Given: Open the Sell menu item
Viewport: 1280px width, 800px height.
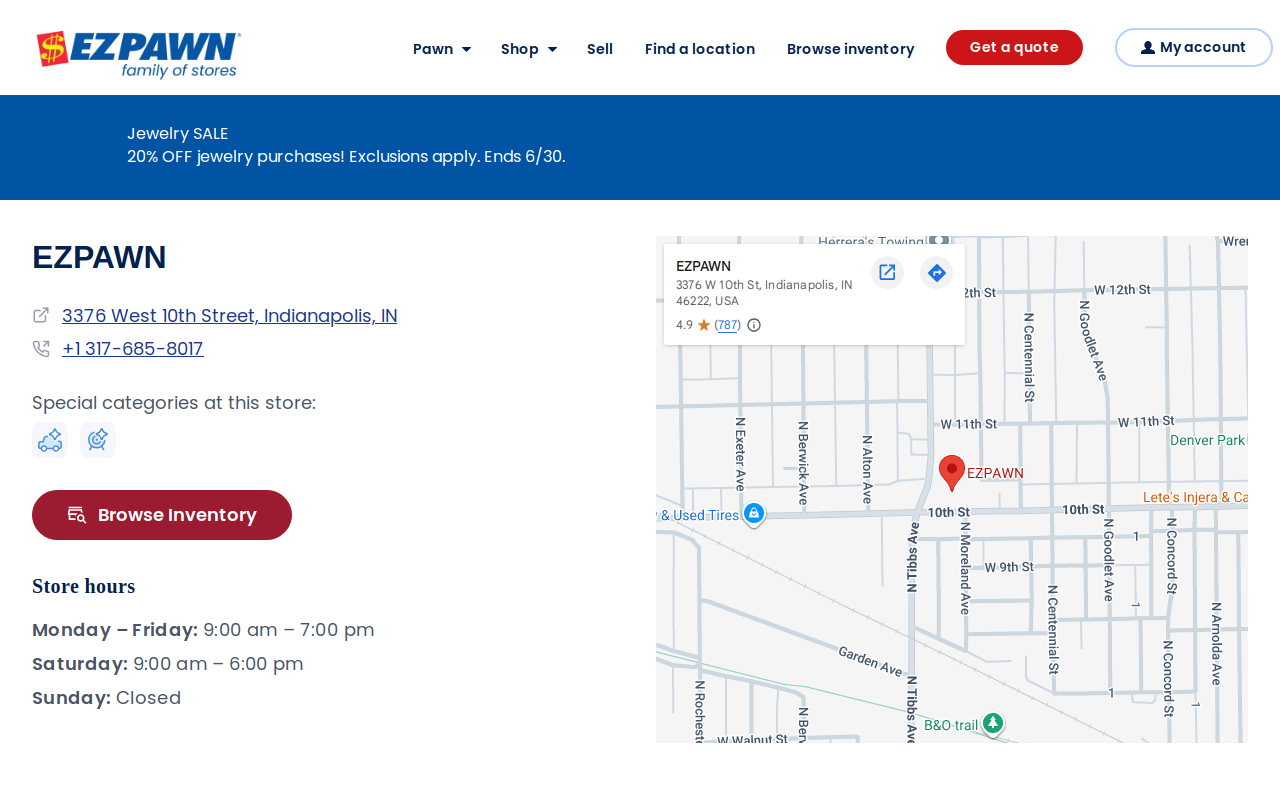Looking at the screenshot, I should click(x=600, y=49).
